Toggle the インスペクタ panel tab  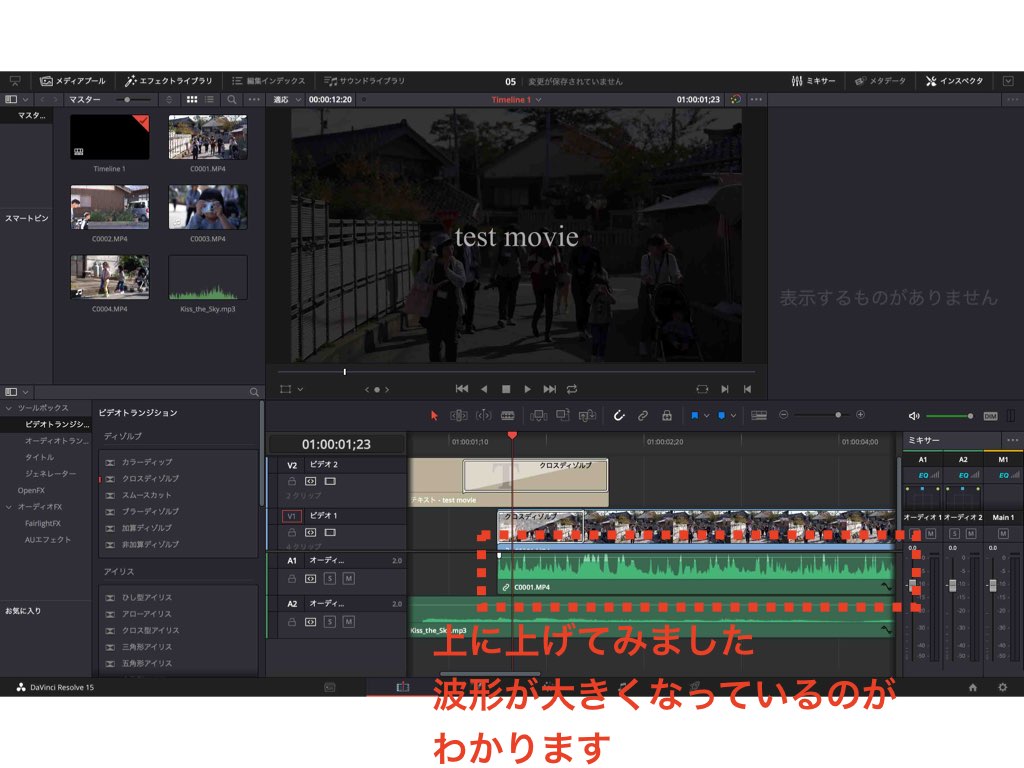tap(954, 81)
